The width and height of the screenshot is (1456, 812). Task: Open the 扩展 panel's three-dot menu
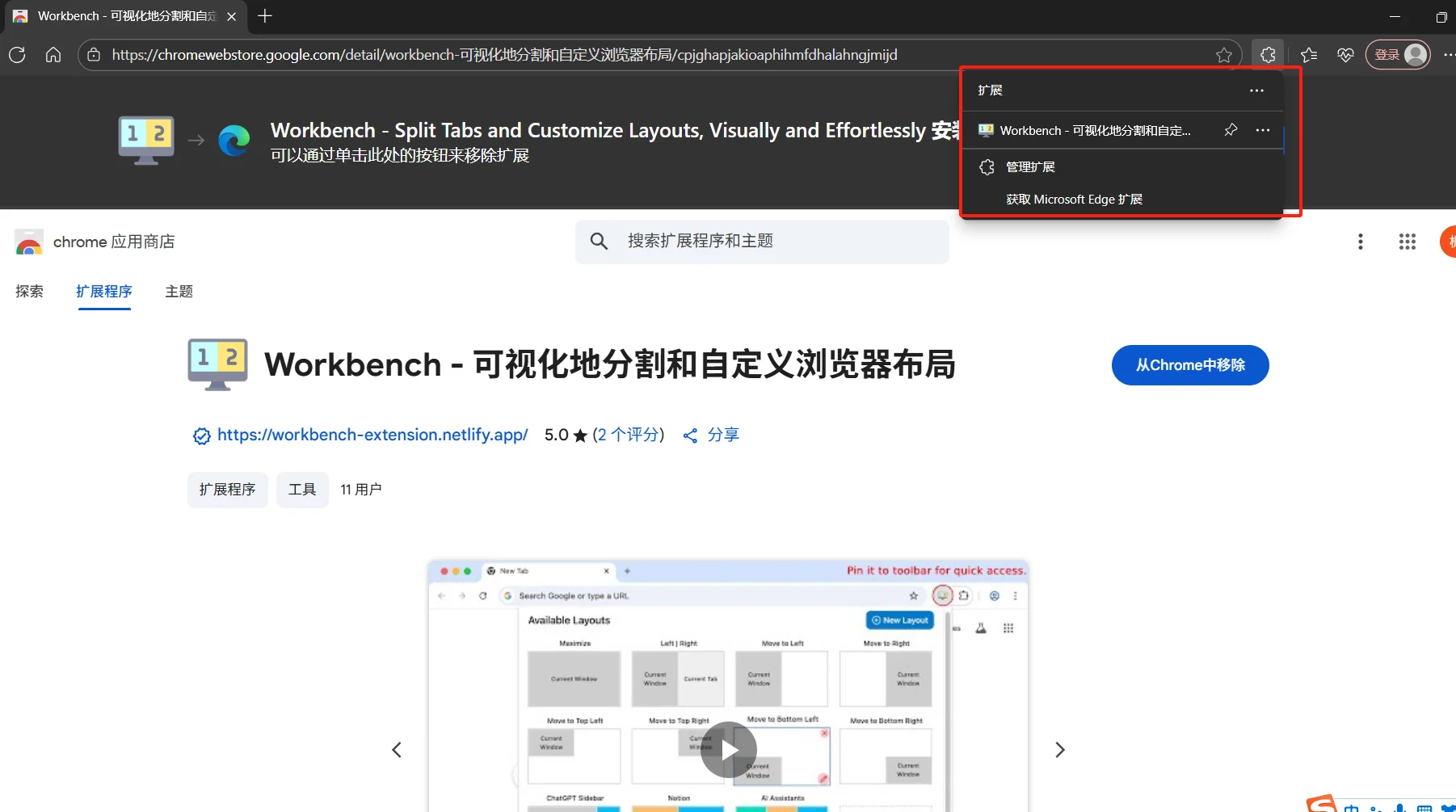click(1256, 90)
